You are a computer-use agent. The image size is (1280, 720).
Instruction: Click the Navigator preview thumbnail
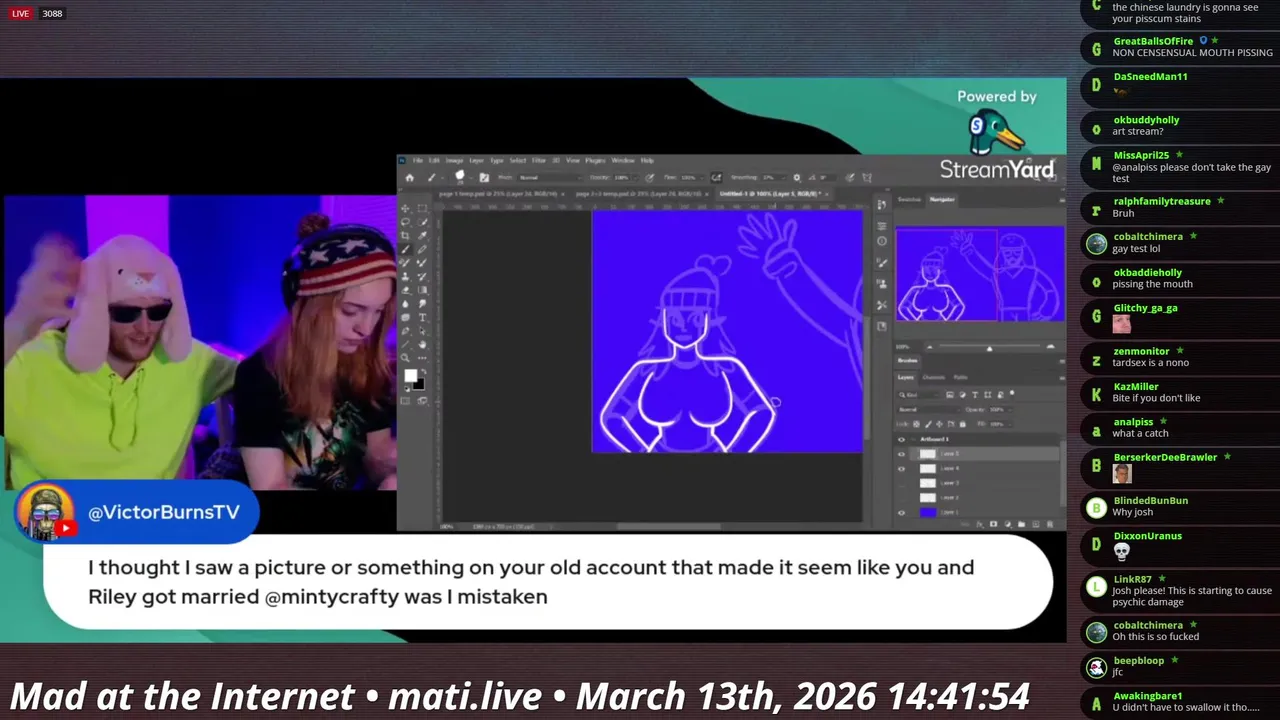[980, 274]
